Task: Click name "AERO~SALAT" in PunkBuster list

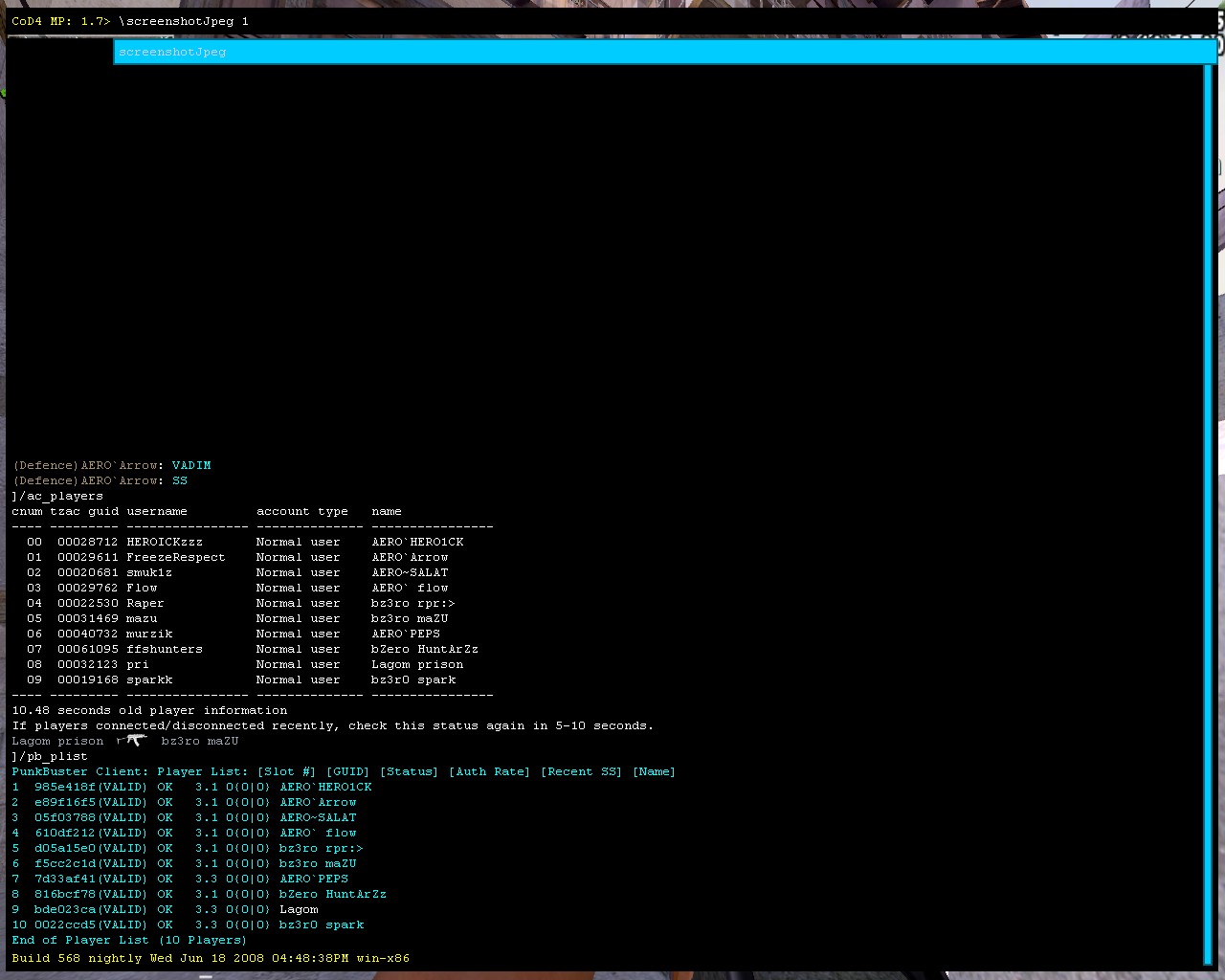Action: (318, 817)
